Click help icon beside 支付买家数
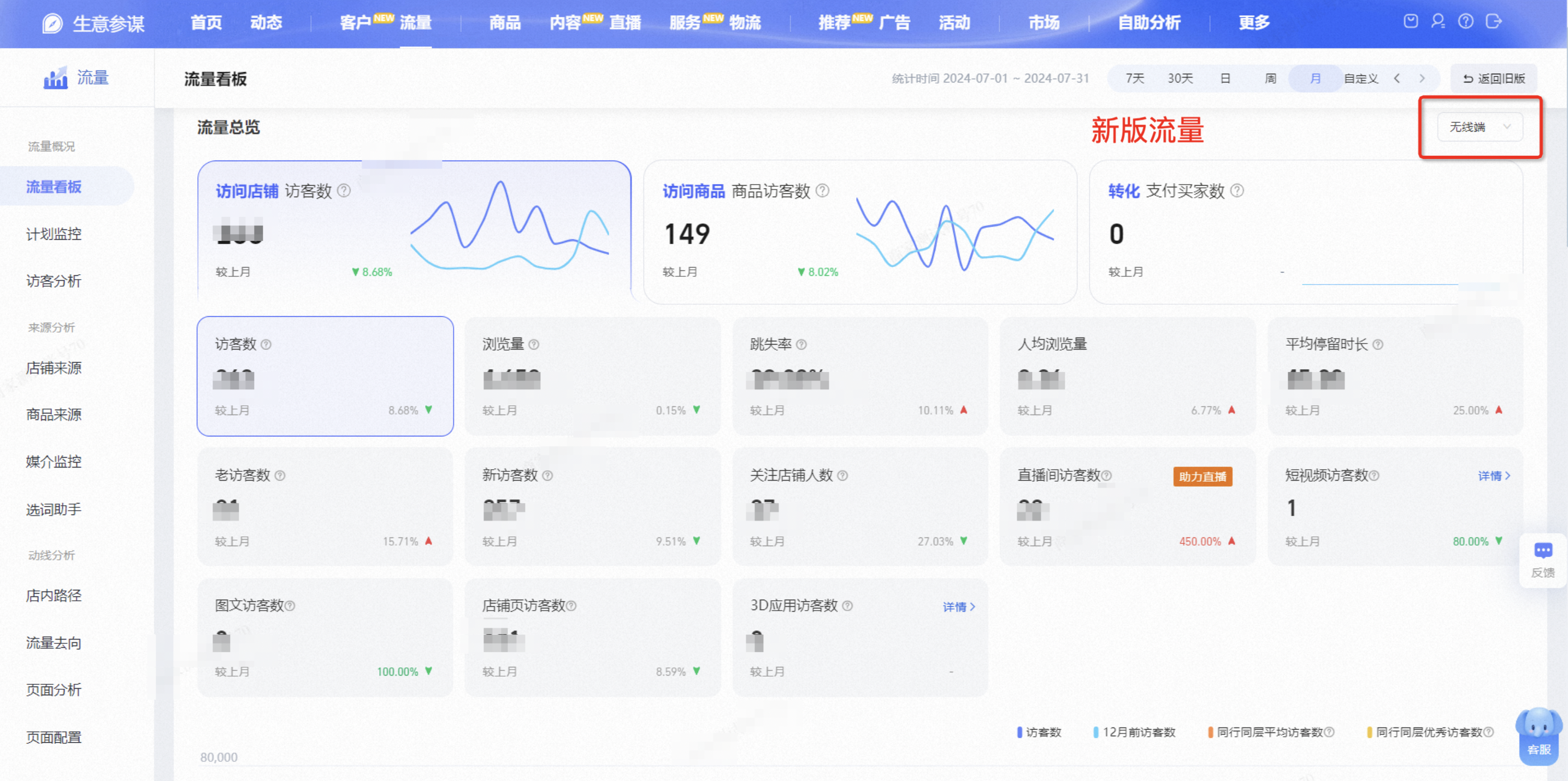The height and width of the screenshot is (781, 1568). click(x=1237, y=191)
